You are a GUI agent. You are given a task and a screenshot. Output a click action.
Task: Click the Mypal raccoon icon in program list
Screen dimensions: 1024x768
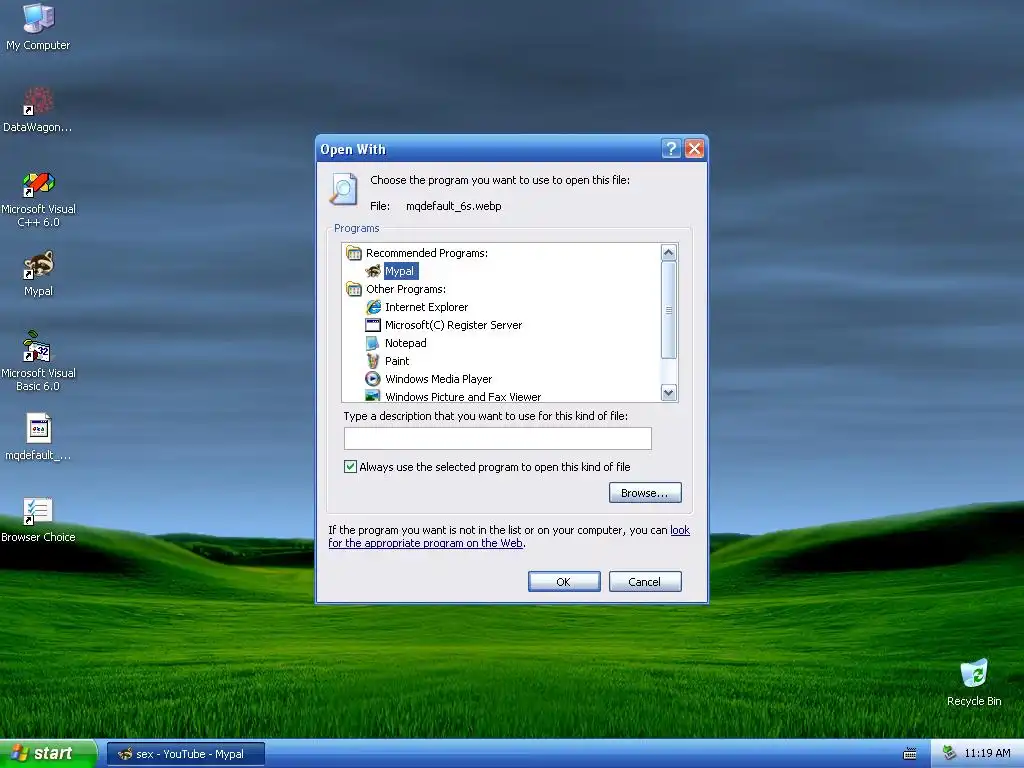373,271
